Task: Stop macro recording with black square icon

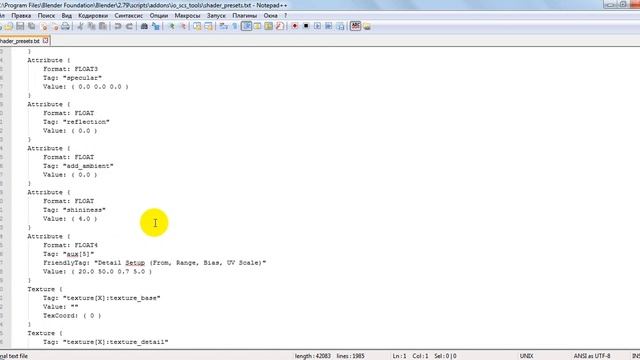Action: (306, 27)
